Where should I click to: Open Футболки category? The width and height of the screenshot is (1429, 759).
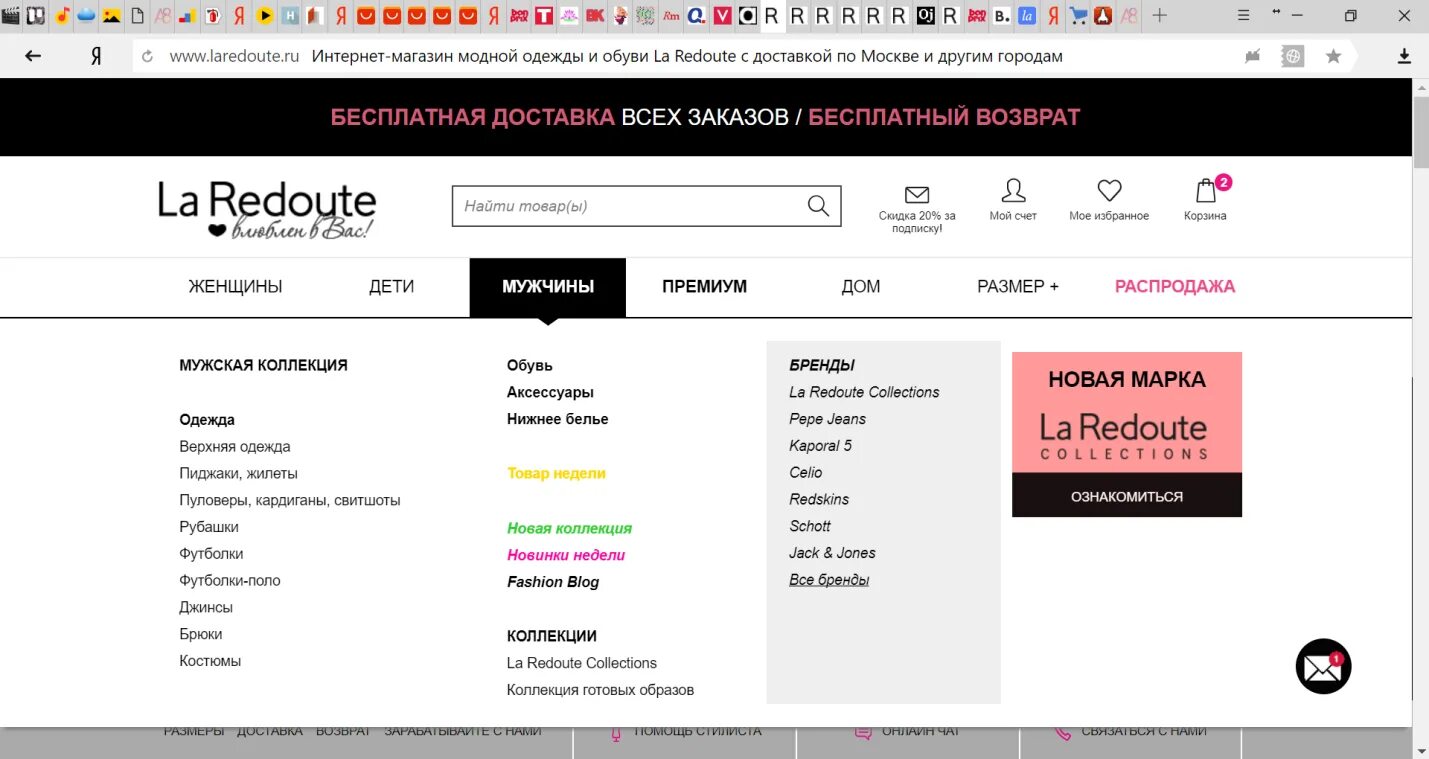pyautogui.click(x=211, y=554)
